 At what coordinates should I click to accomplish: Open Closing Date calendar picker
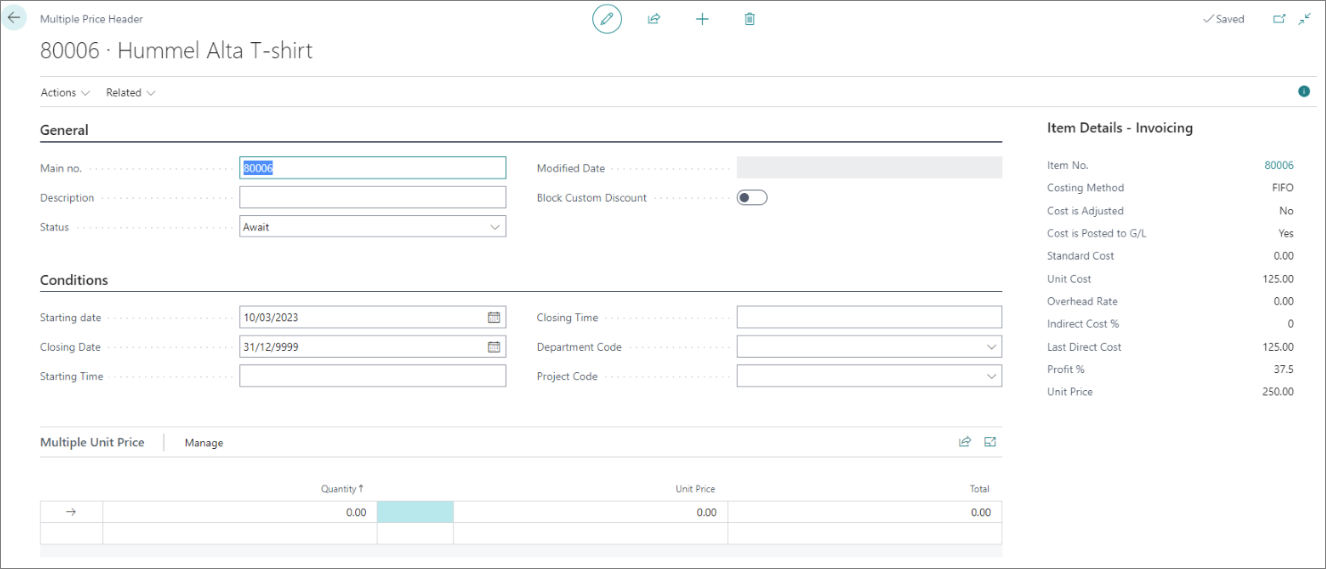click(494, 347)
